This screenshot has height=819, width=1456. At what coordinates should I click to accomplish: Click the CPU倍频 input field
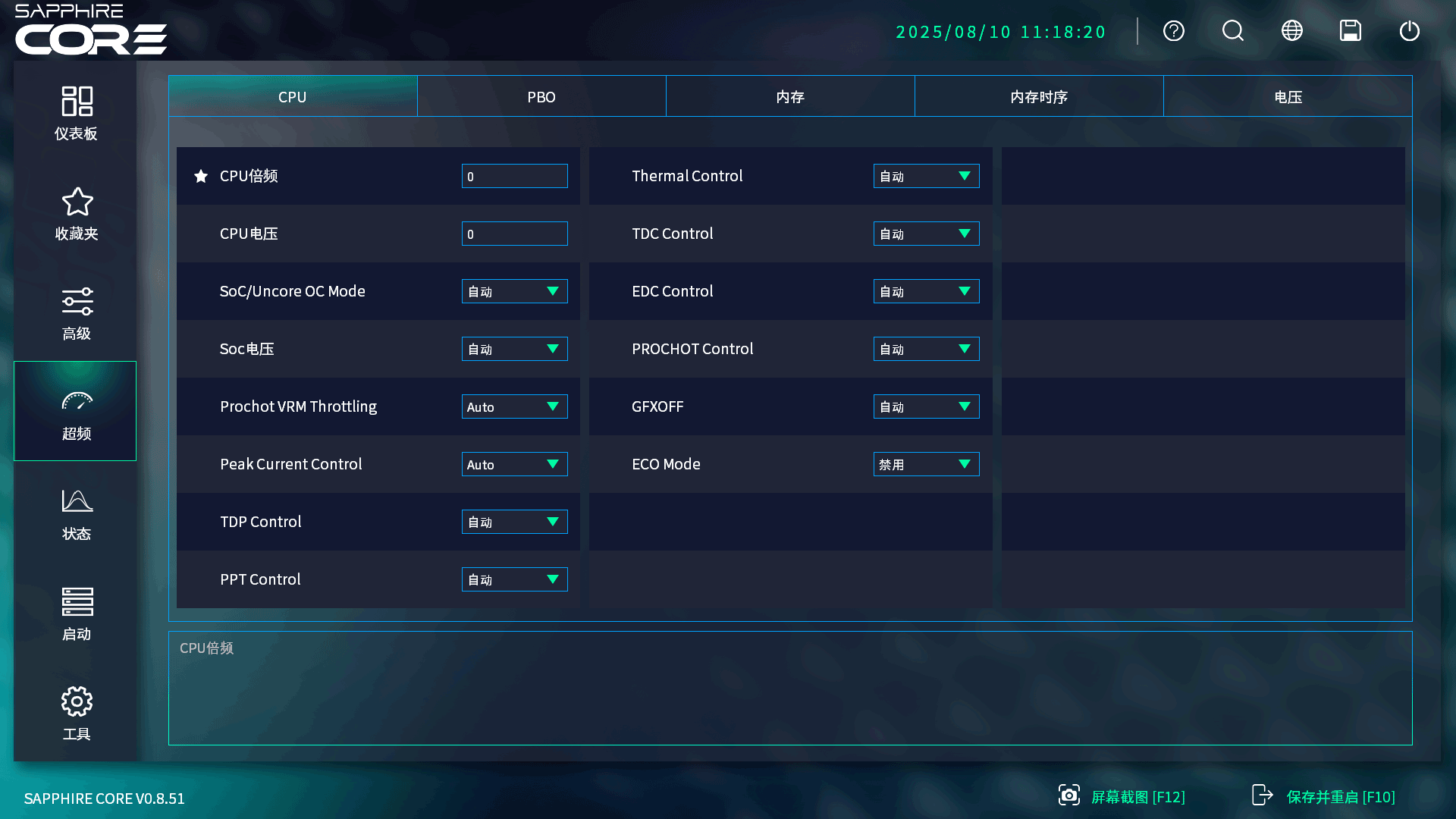(x=515, y=176)
